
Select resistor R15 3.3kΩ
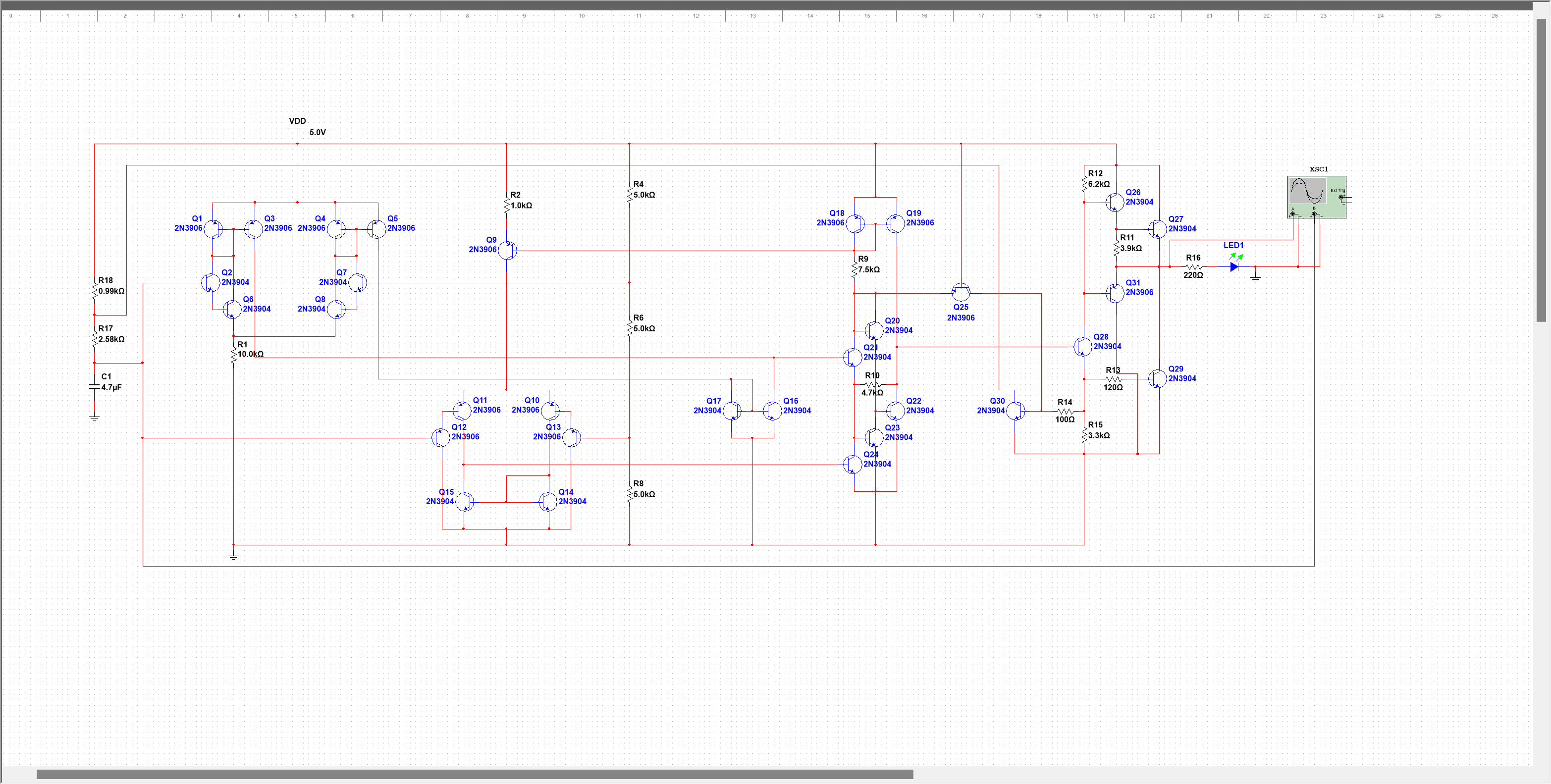point(1084,435)
